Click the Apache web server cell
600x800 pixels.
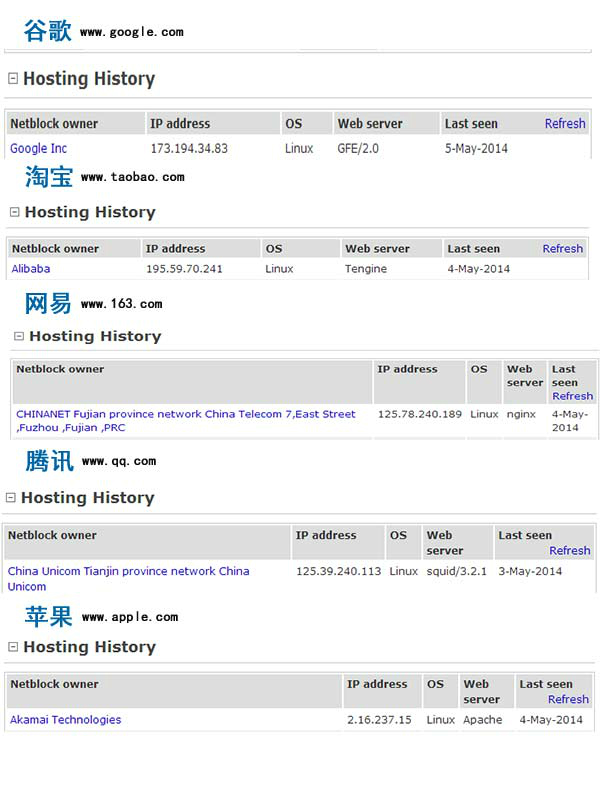click(483, 720)
